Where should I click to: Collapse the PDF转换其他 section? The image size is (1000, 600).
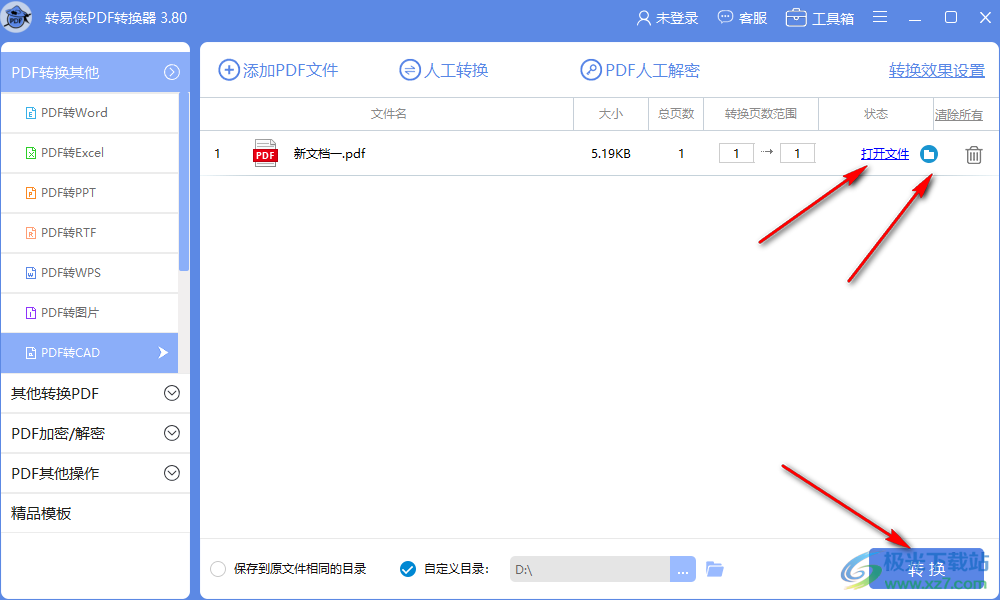pyautogui.click(x=172, y=72)
